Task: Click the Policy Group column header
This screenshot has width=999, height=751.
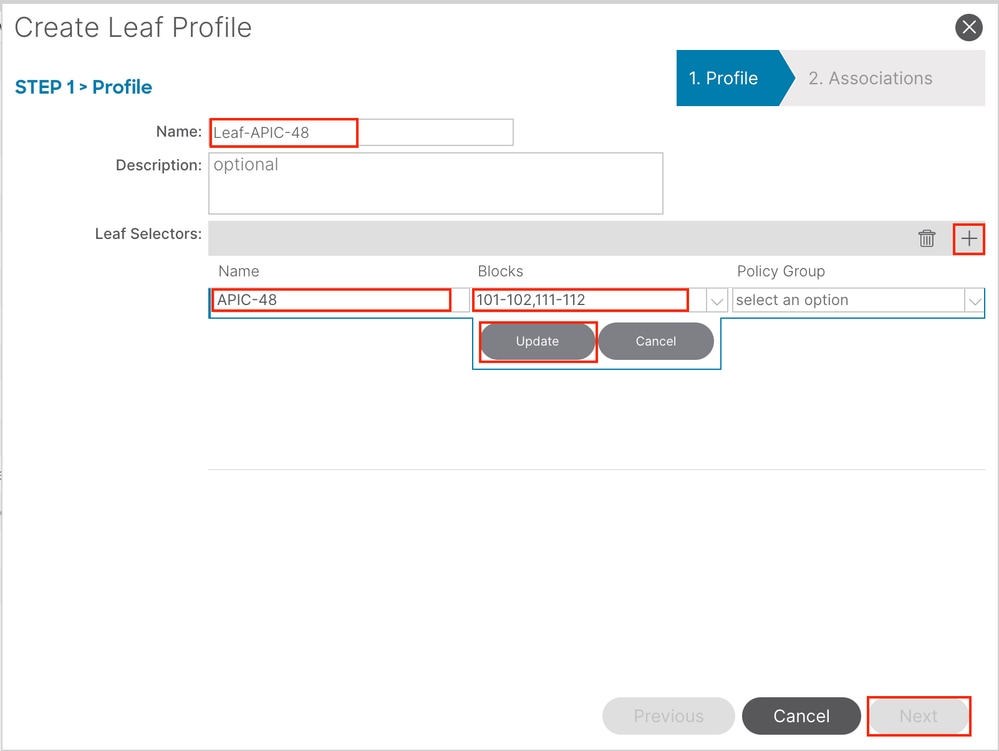Action: [781, 271]
